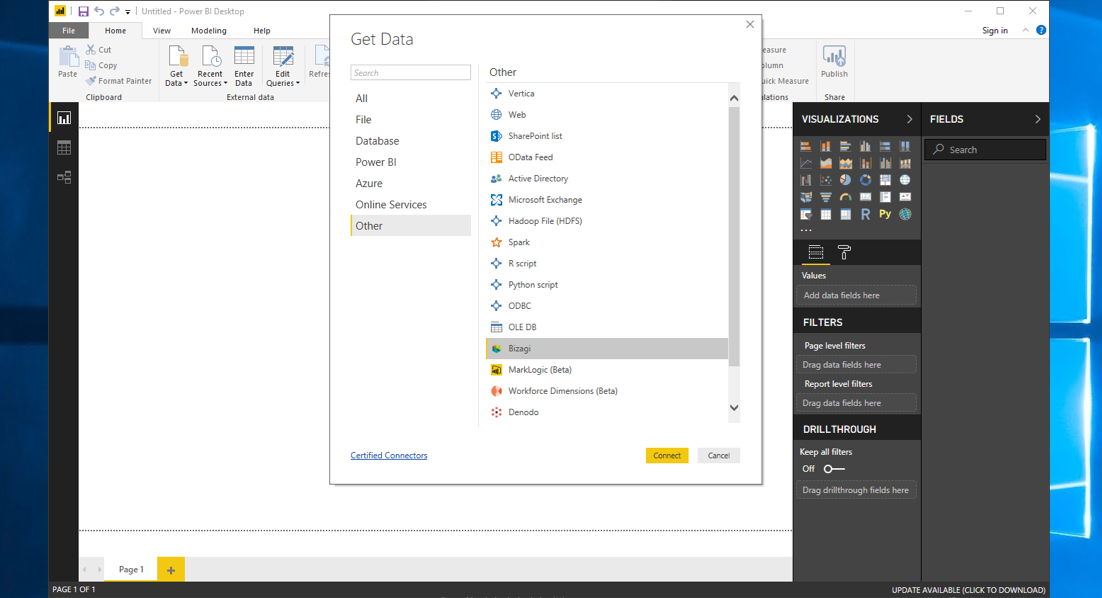Open the Fields well tab icon
The width and height of the screenshot is (1102, 598).
coord(816,252)
